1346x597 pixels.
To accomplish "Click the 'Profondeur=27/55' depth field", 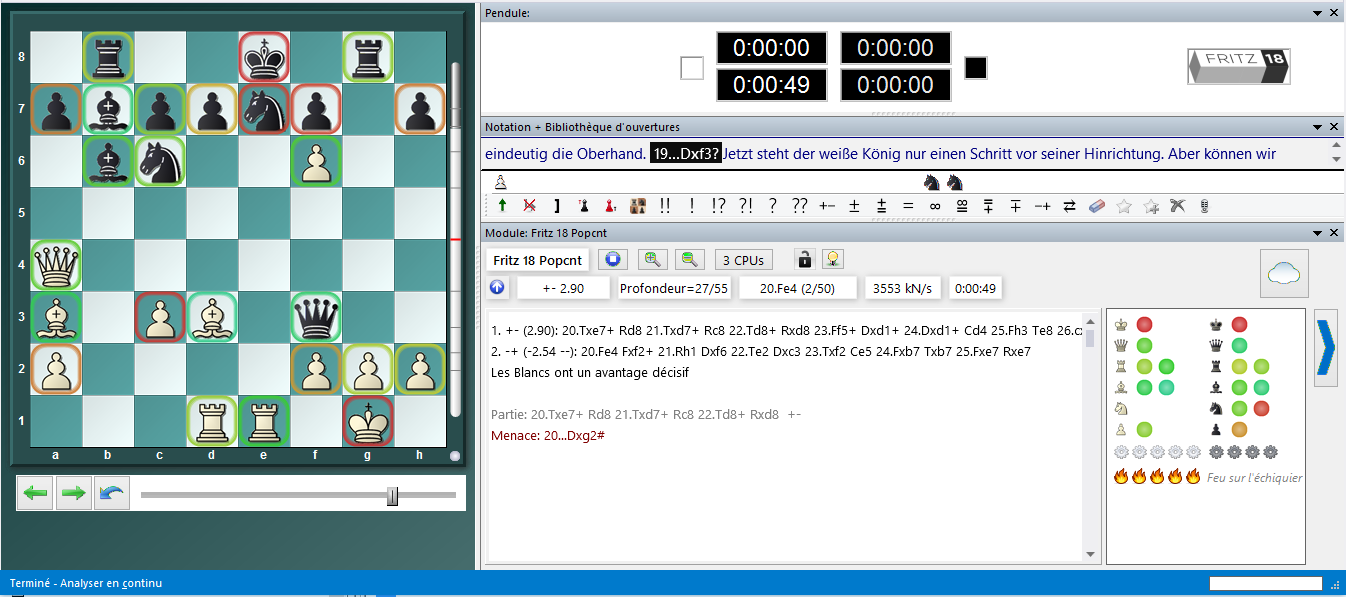I will click(674, 288).
